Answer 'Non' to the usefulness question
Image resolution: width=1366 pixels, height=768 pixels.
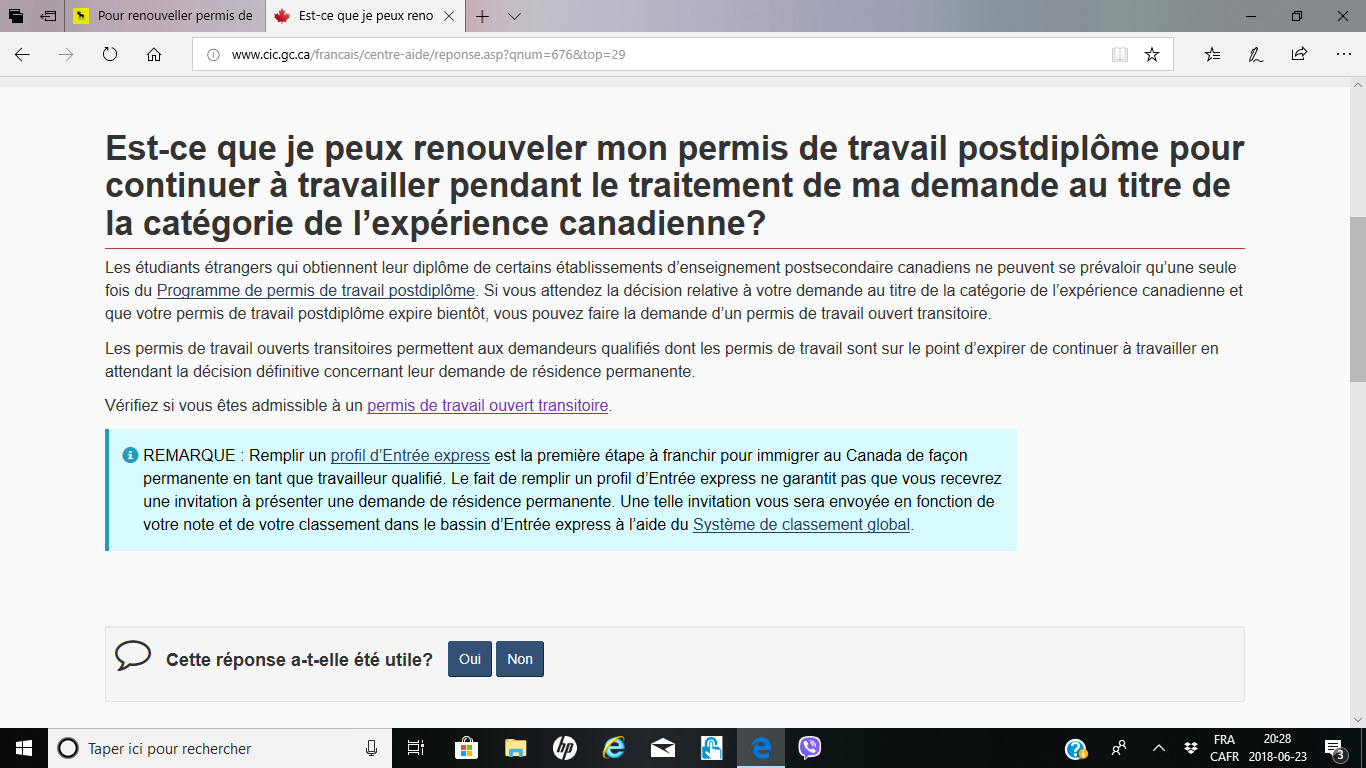(520, 659)
